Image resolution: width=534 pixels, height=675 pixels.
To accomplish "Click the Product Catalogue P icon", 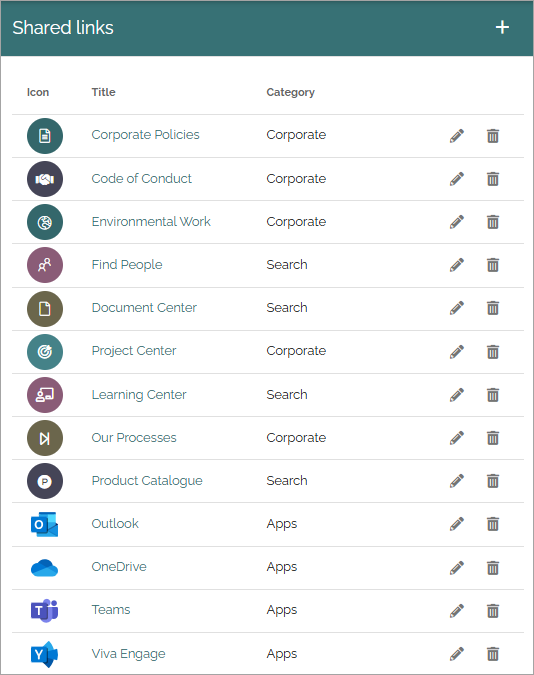I will coord(45,481).
